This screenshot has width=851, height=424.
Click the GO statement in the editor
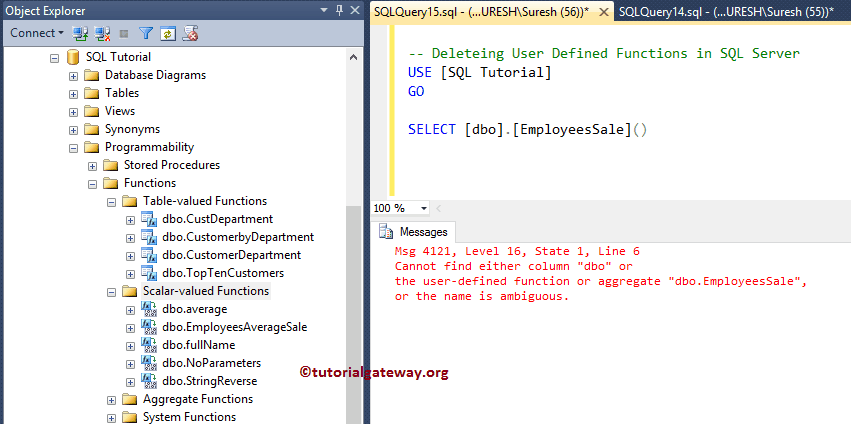click(x=416, y=92)
